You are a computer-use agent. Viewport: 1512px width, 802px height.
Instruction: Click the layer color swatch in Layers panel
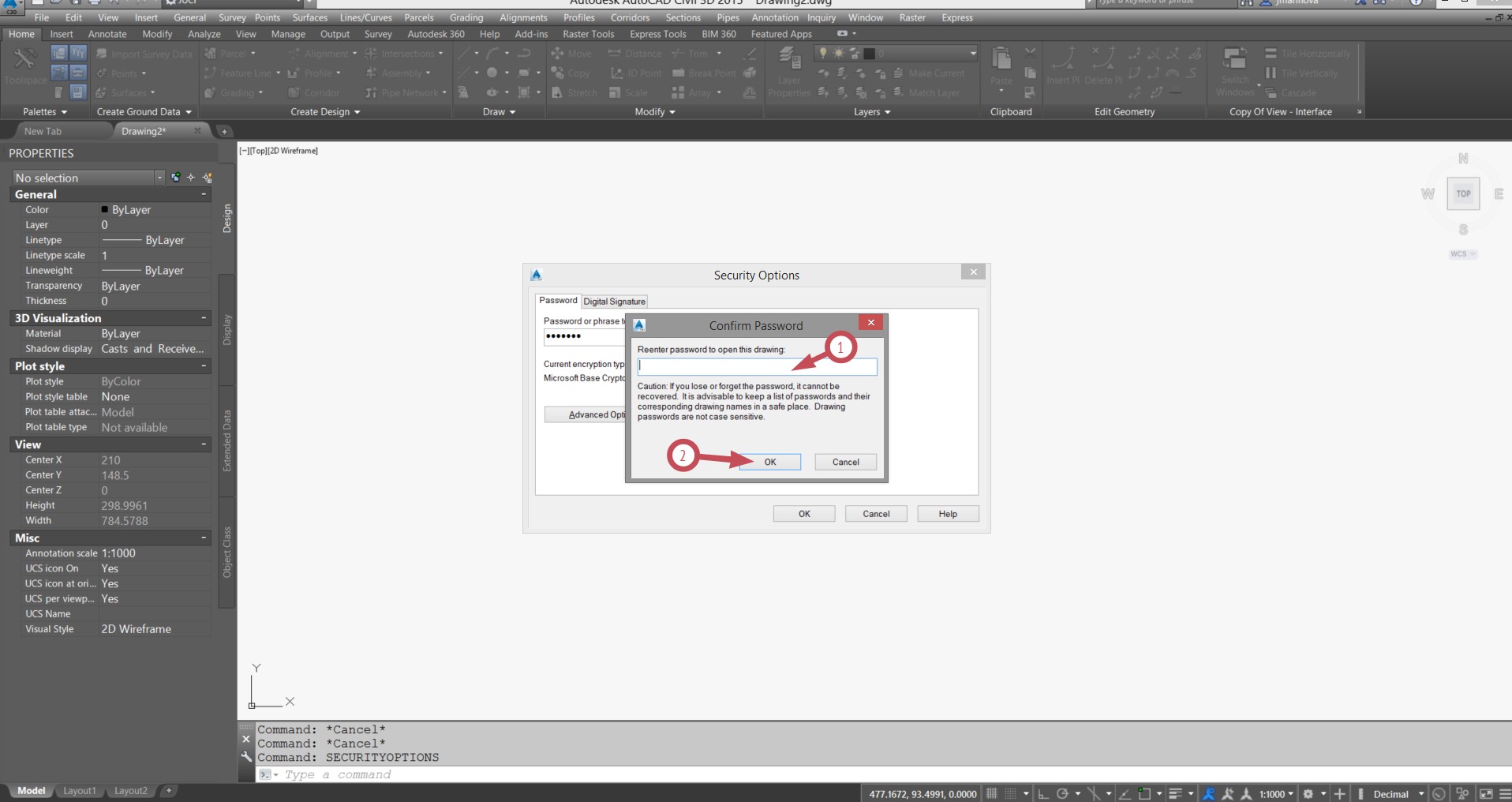(869, 53)
